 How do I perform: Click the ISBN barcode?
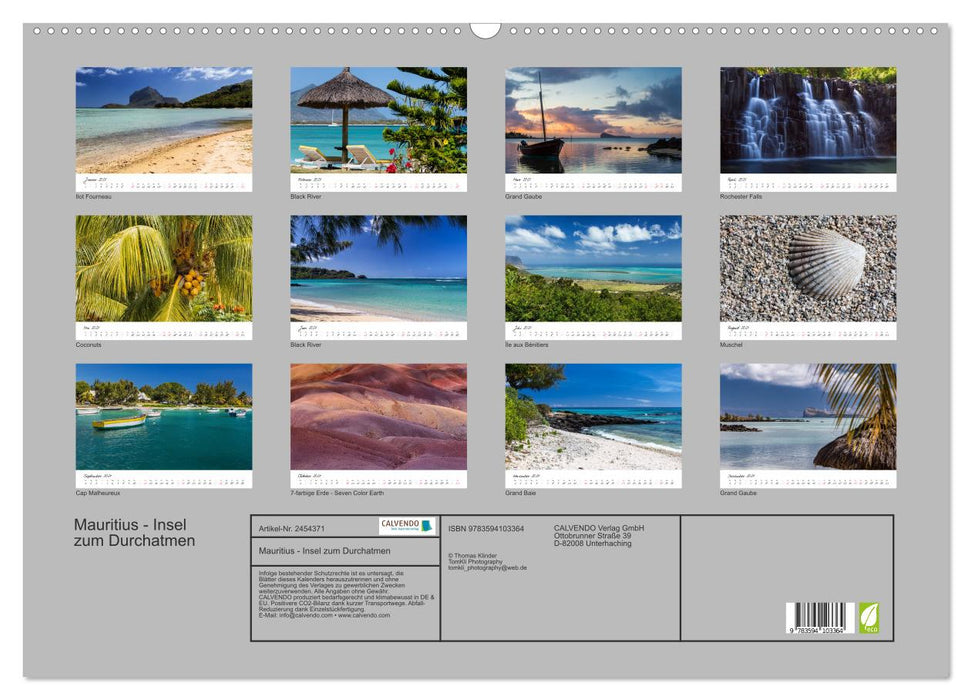[x=820, y=618]
